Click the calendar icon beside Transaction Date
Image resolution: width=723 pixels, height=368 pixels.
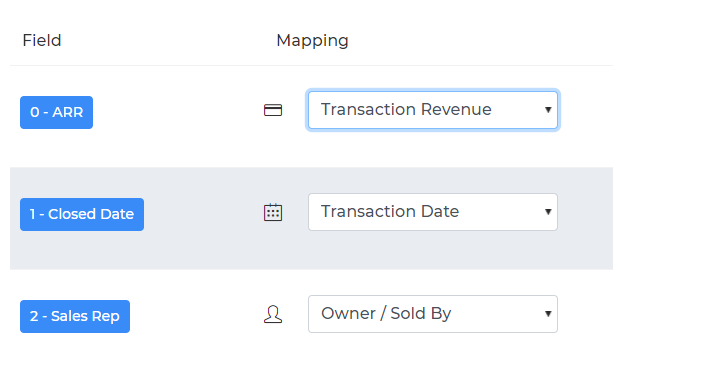(x=273, y=212)
